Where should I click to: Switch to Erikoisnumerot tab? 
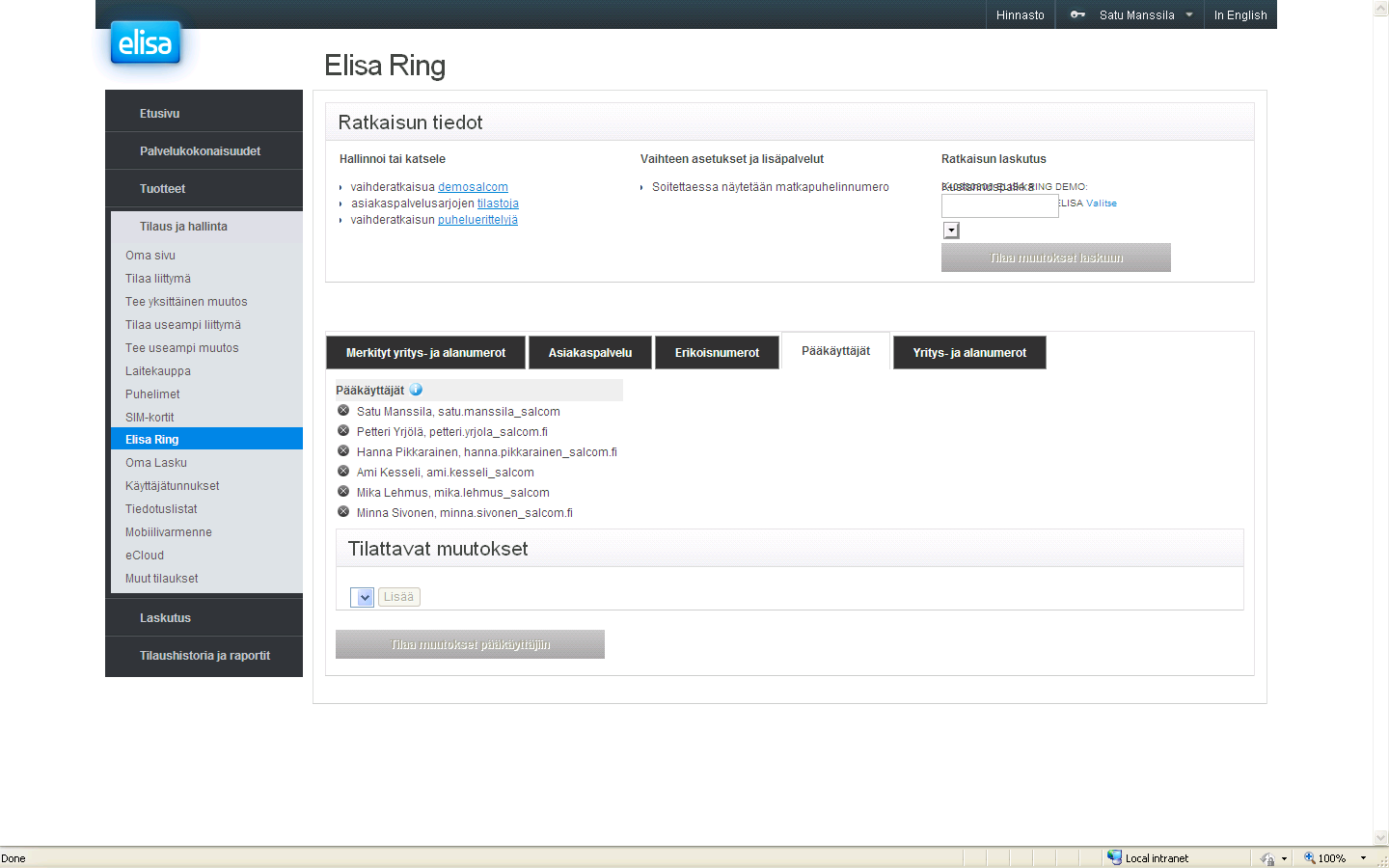[x=717, y=352]
